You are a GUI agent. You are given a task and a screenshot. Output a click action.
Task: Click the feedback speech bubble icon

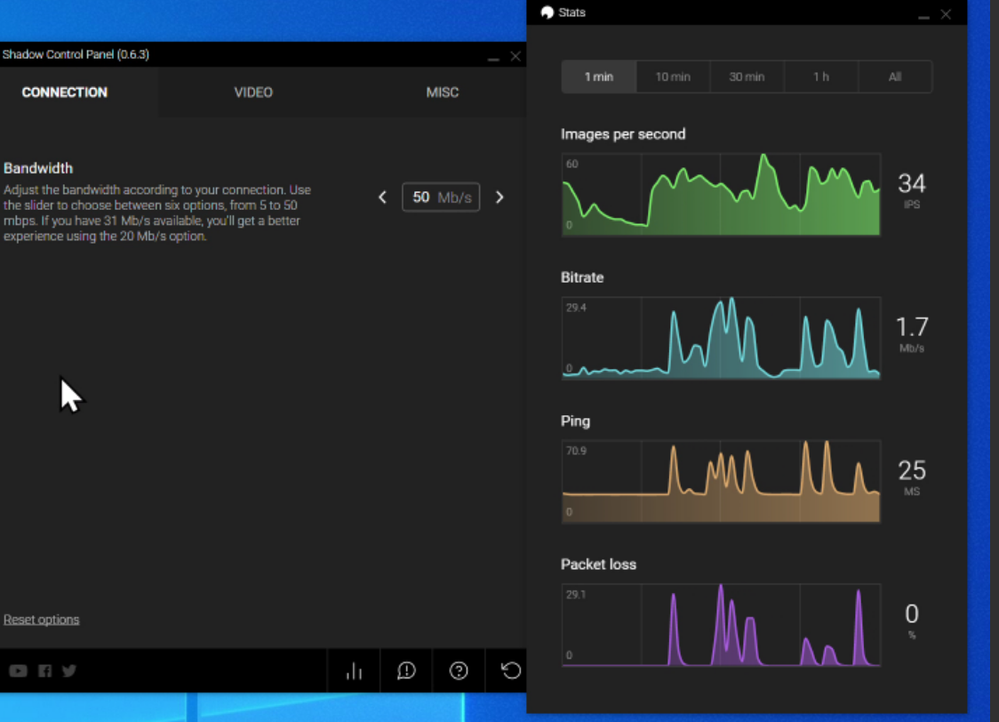point(406,671)
